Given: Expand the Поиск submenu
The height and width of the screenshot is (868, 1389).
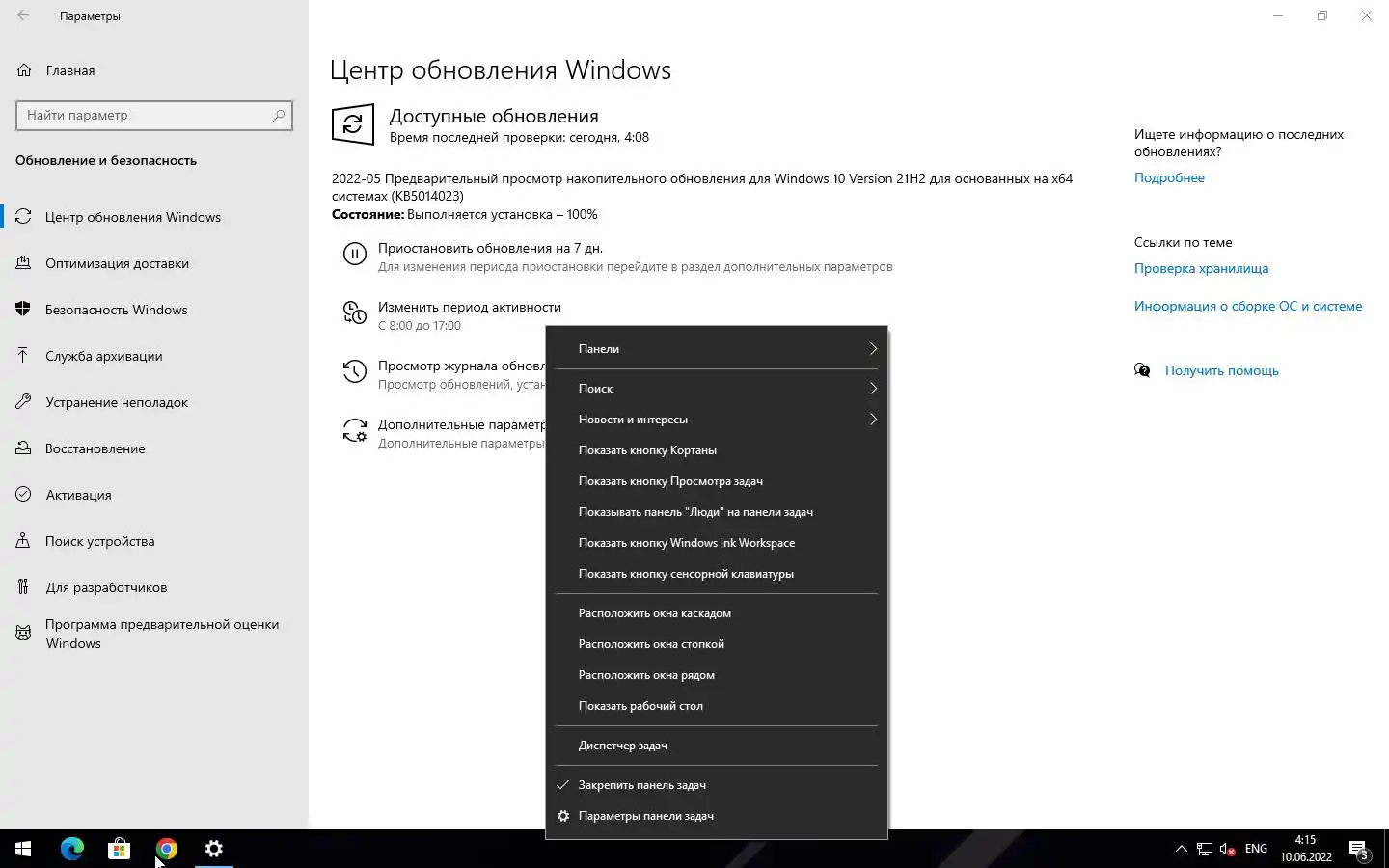Looking at the screenshot, I should (x=717, y=389).
